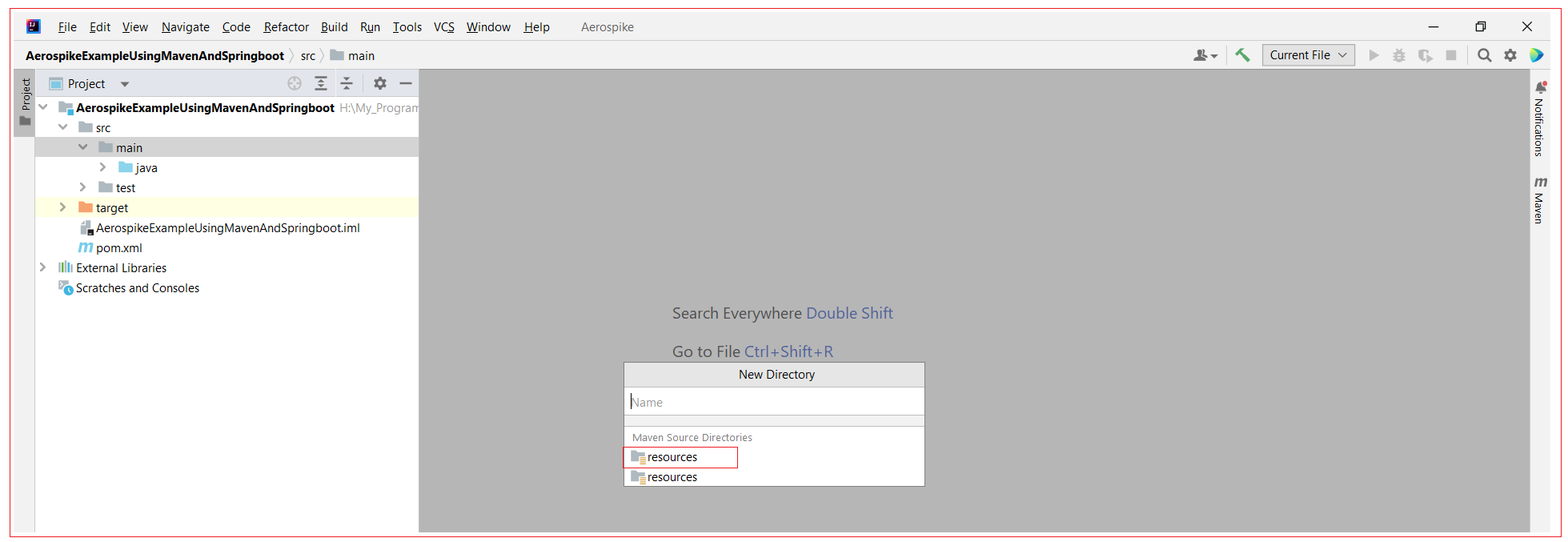Open the Tools menu
The image size is (1568, 542).
point(407,27)
